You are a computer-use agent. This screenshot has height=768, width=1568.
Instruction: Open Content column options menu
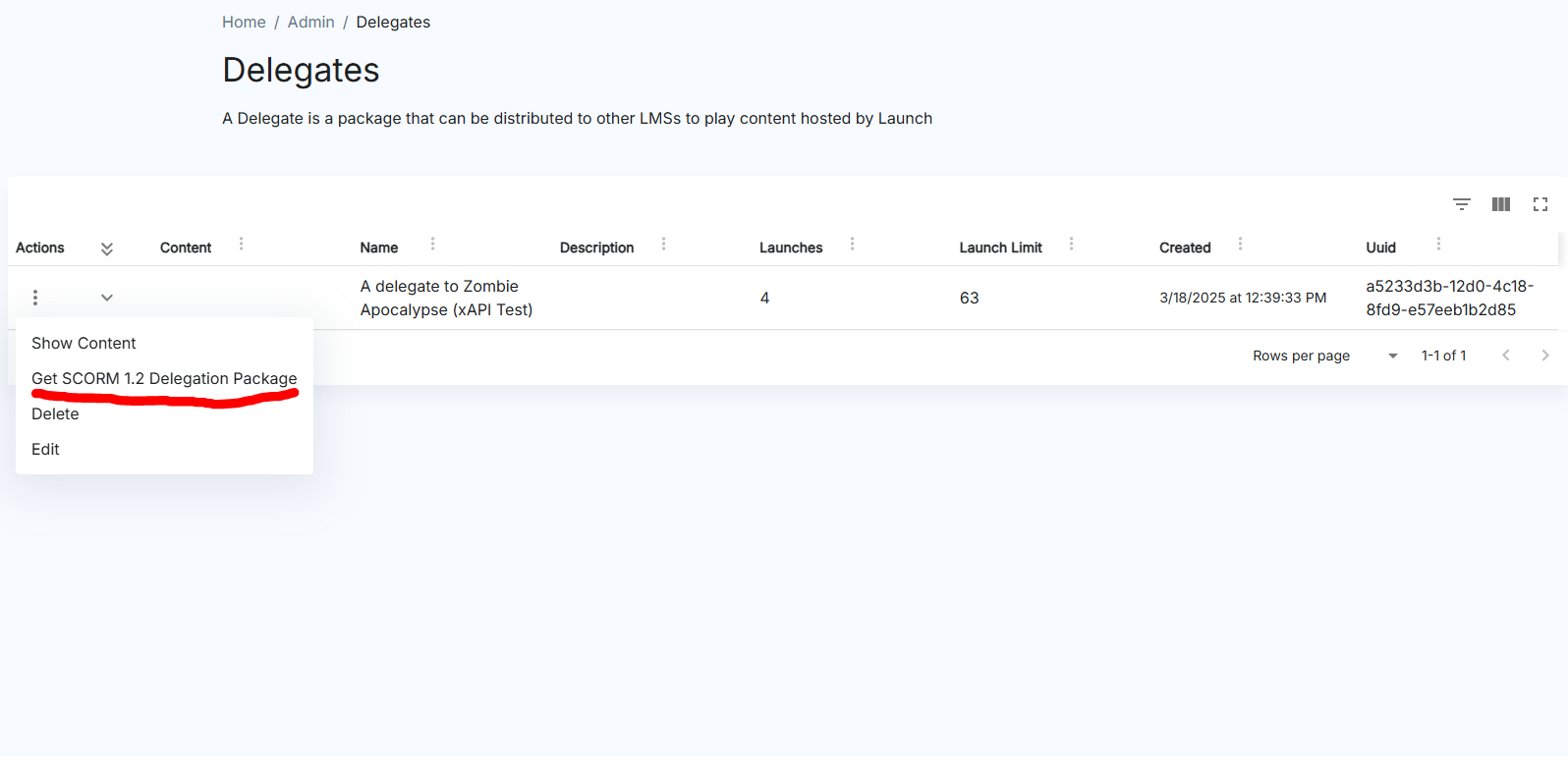(241, 244)
